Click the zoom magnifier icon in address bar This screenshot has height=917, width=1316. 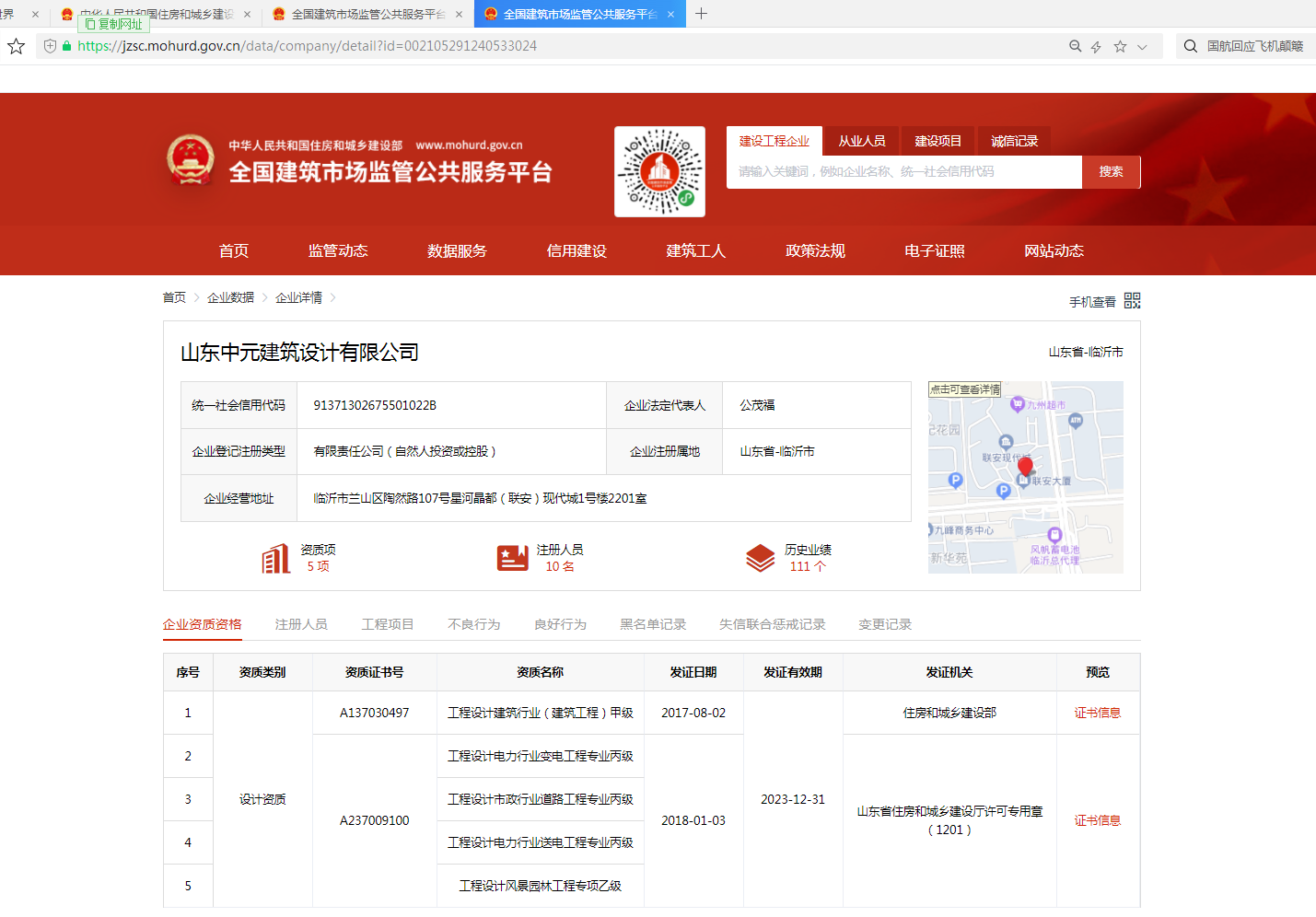point(1075,45)
